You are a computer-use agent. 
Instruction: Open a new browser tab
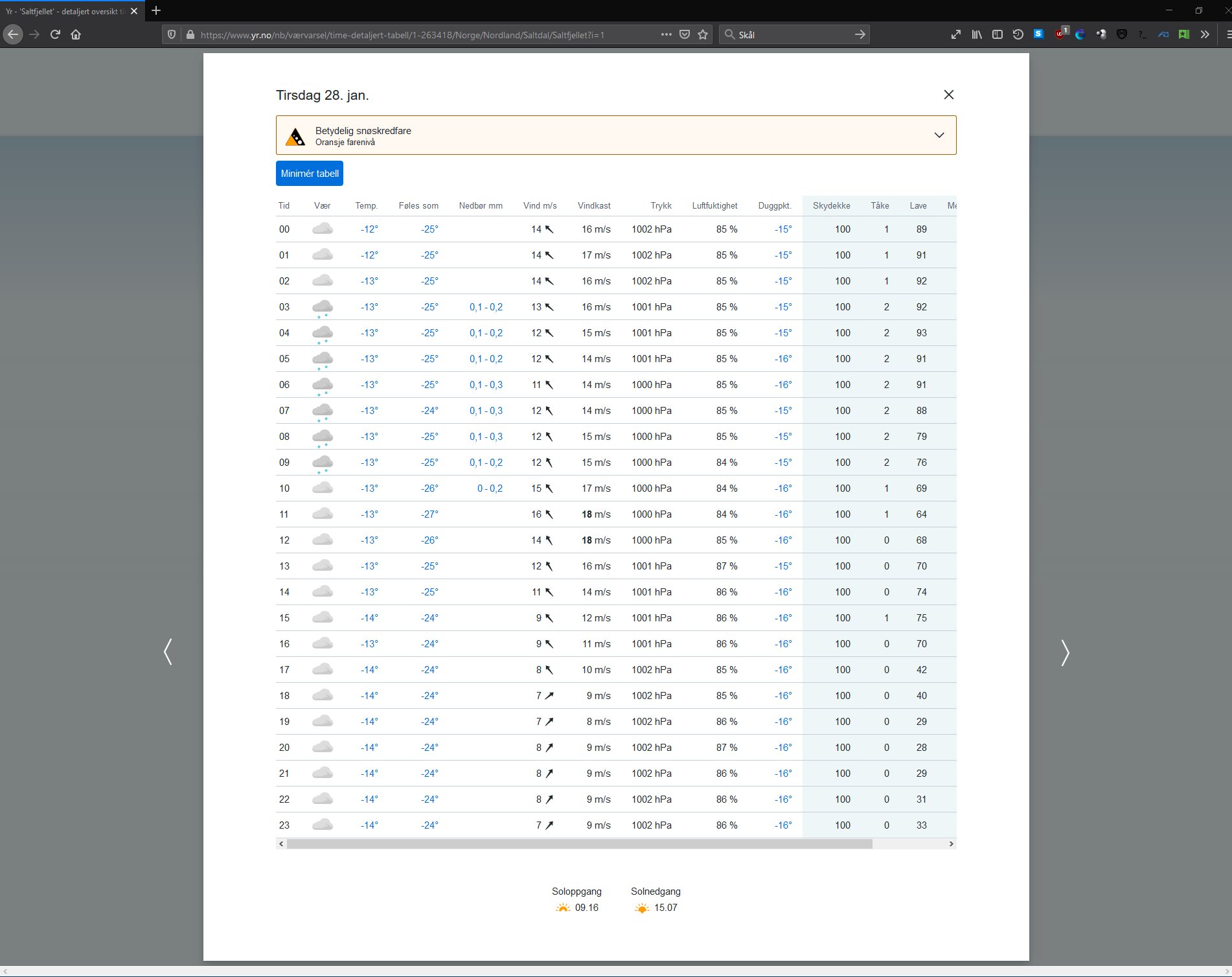pyautogui.click(x=156, y=11)
